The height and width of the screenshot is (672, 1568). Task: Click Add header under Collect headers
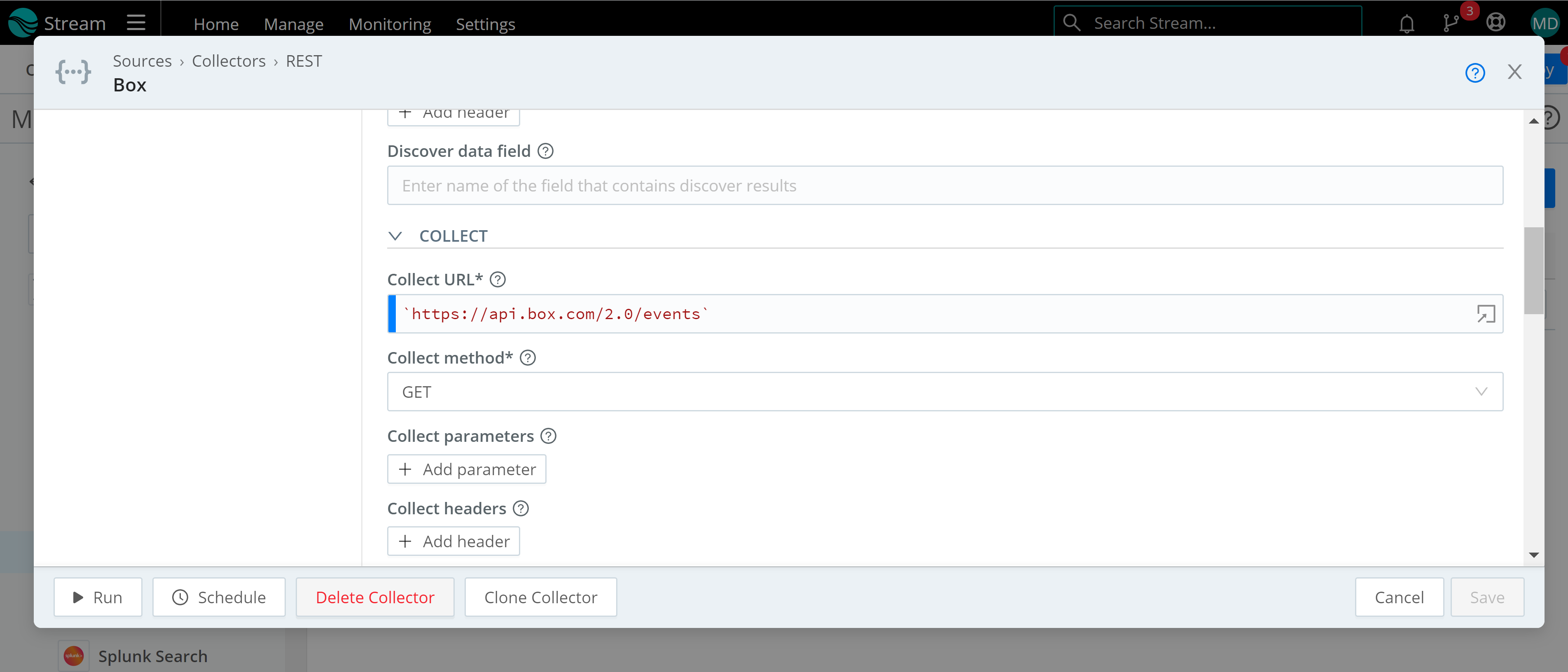click(453, 541)
